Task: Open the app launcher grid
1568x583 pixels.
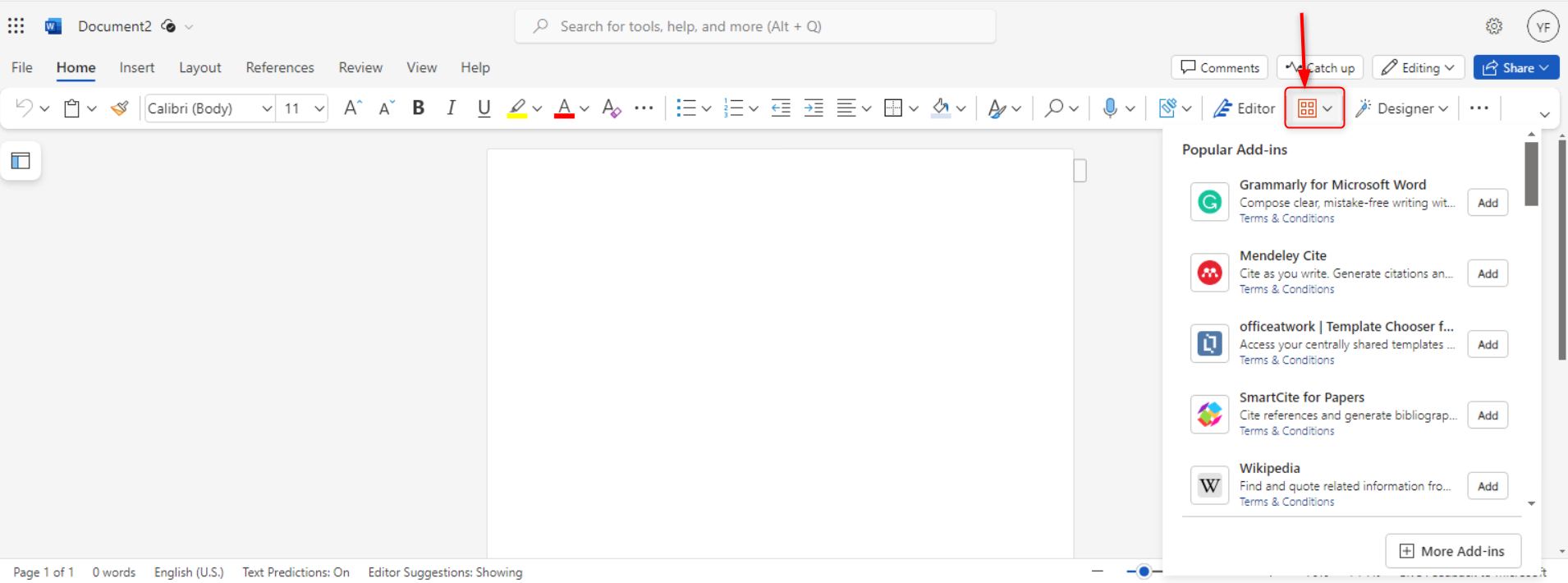Action: [x=16, y=26]
